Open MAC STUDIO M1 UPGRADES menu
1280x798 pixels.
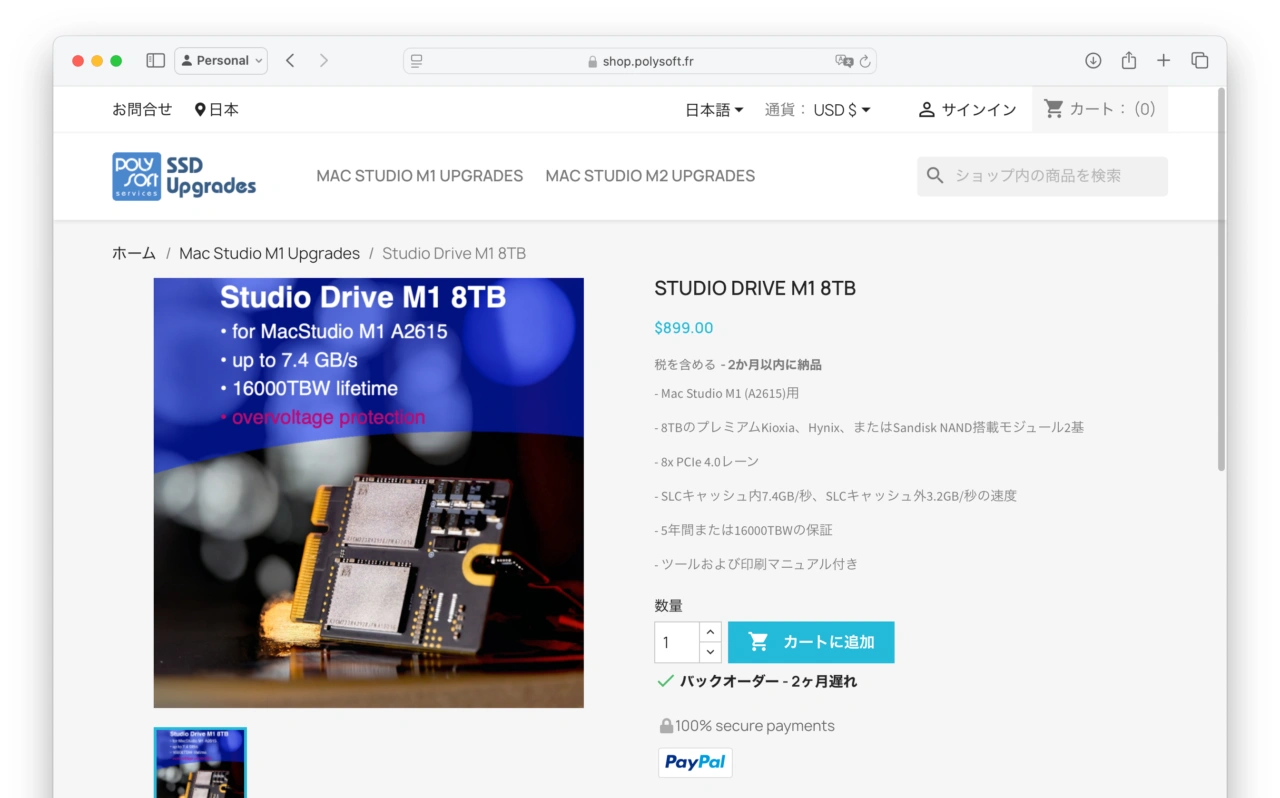[419, 176]
